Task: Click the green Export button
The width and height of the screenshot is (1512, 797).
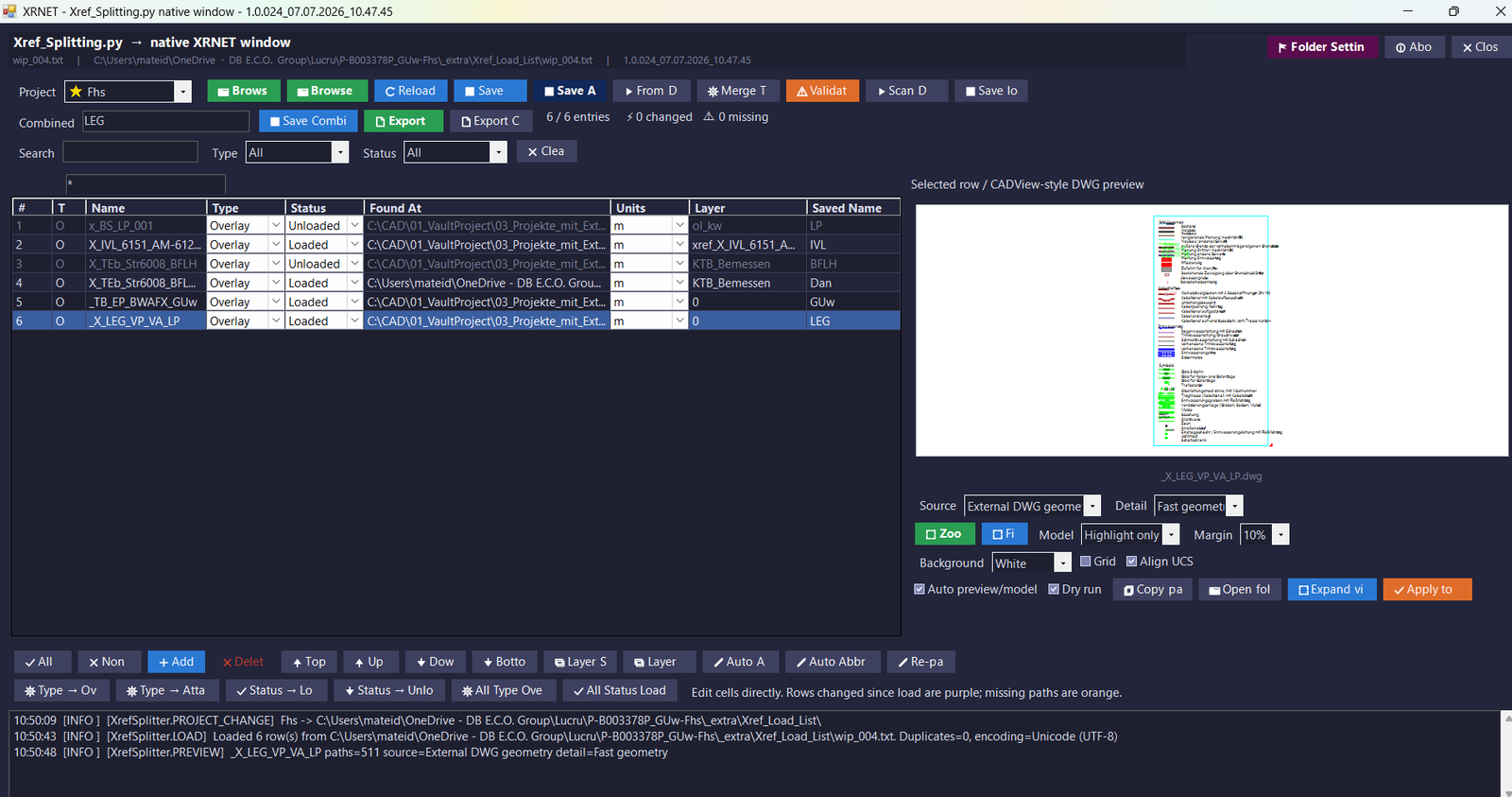Action: (403, 121)
